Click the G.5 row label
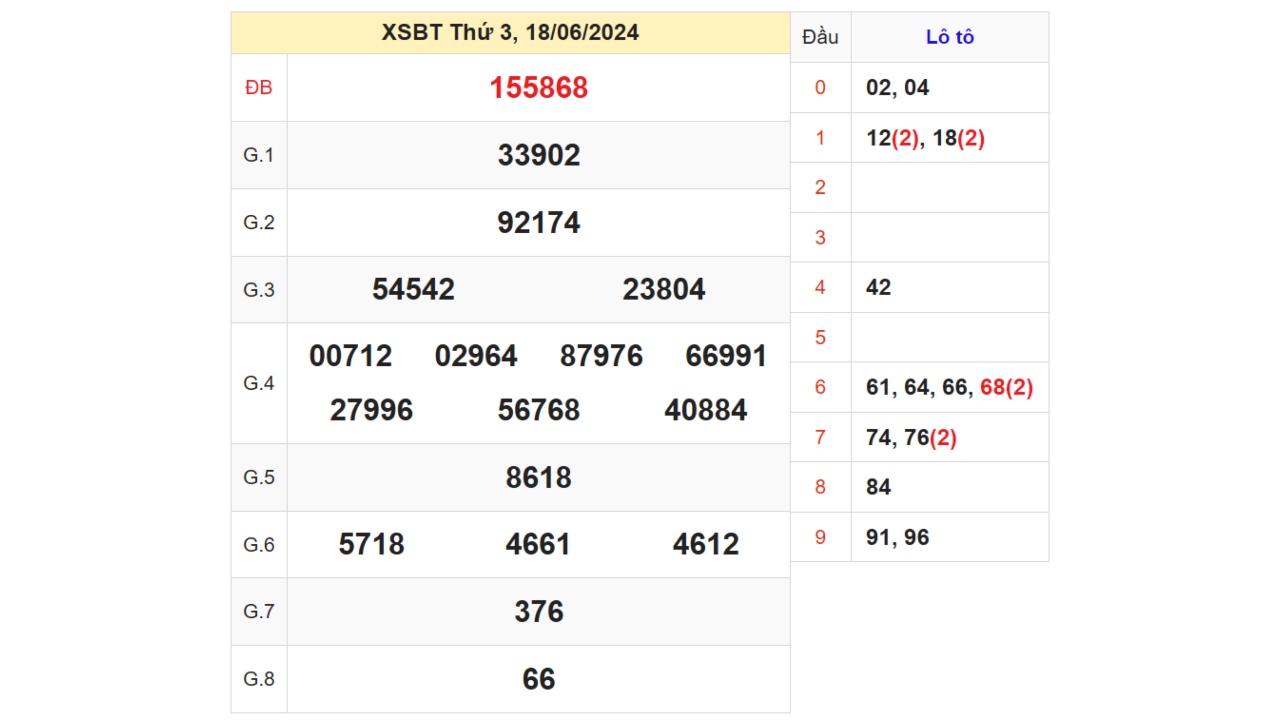 pos(259,477)
